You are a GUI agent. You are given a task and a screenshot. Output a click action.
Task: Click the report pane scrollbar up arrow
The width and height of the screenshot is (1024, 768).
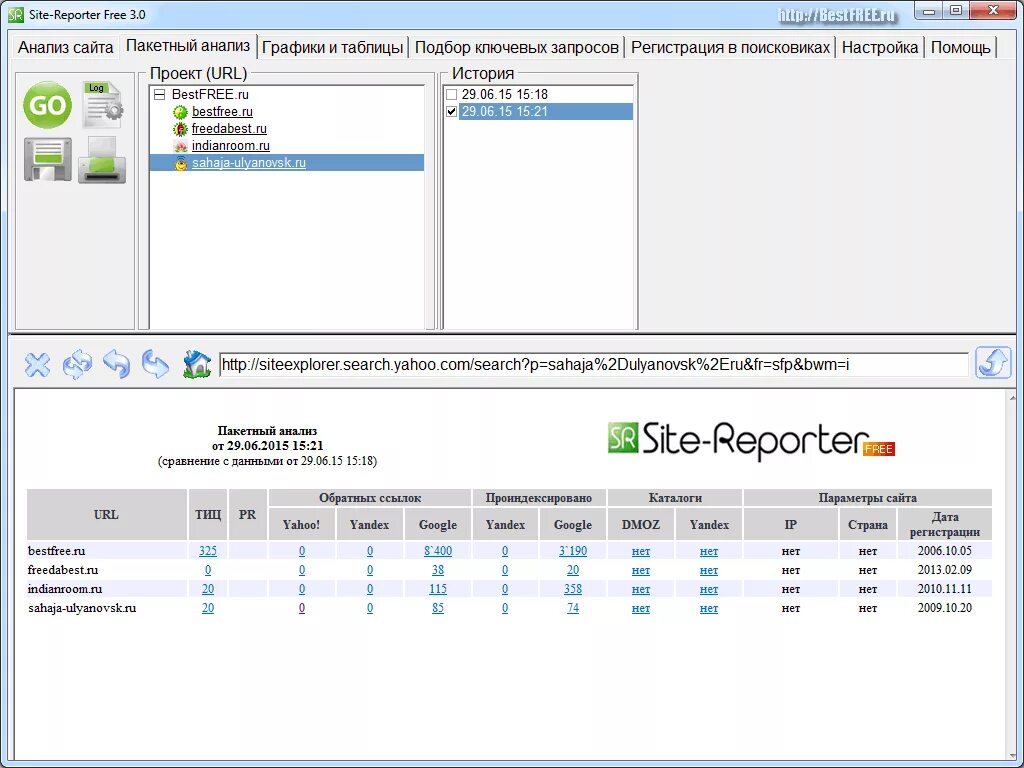1013,396
